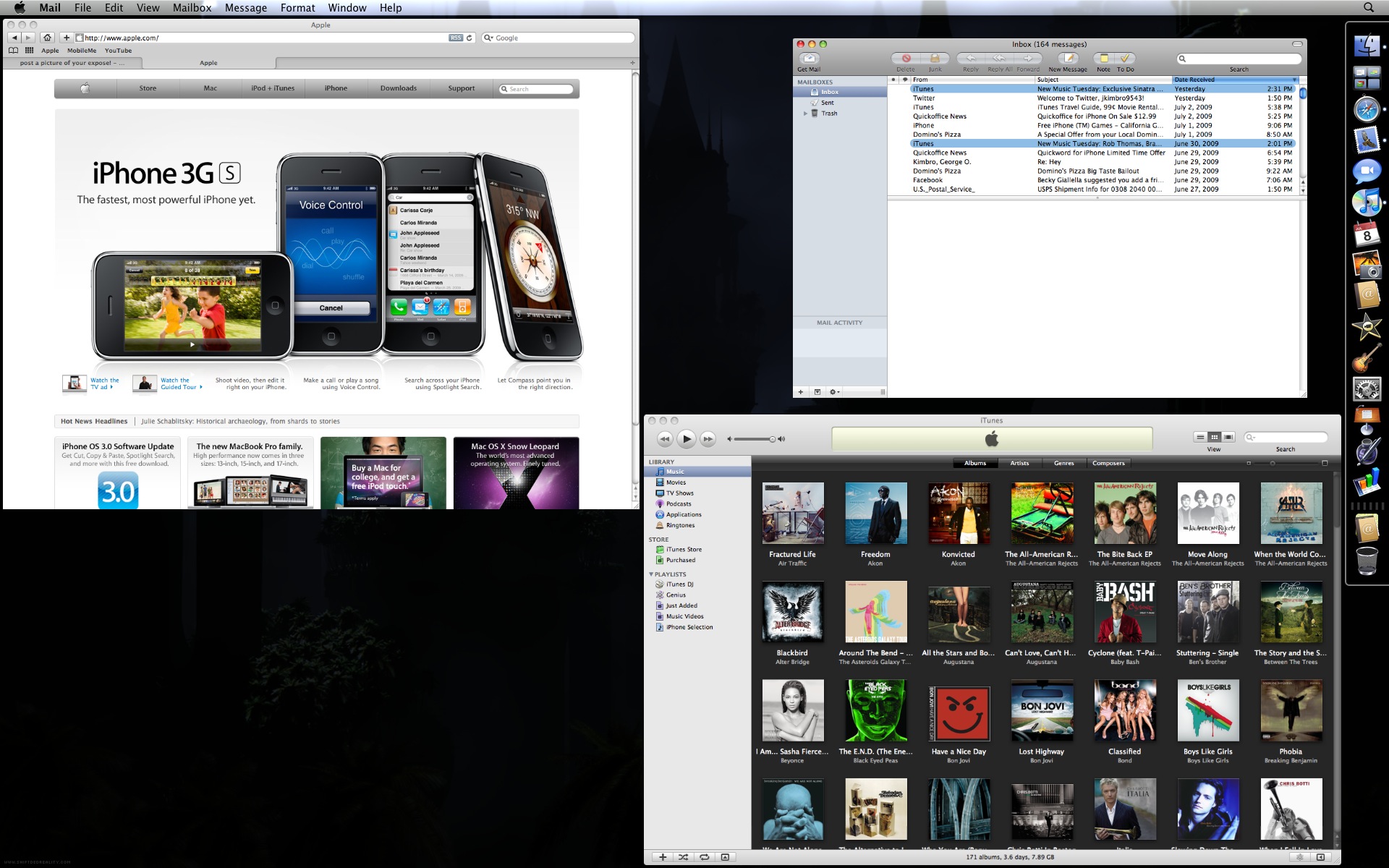Click Watch the TV ad link
Screen dimensions: 1389x868
coord(104,383)
